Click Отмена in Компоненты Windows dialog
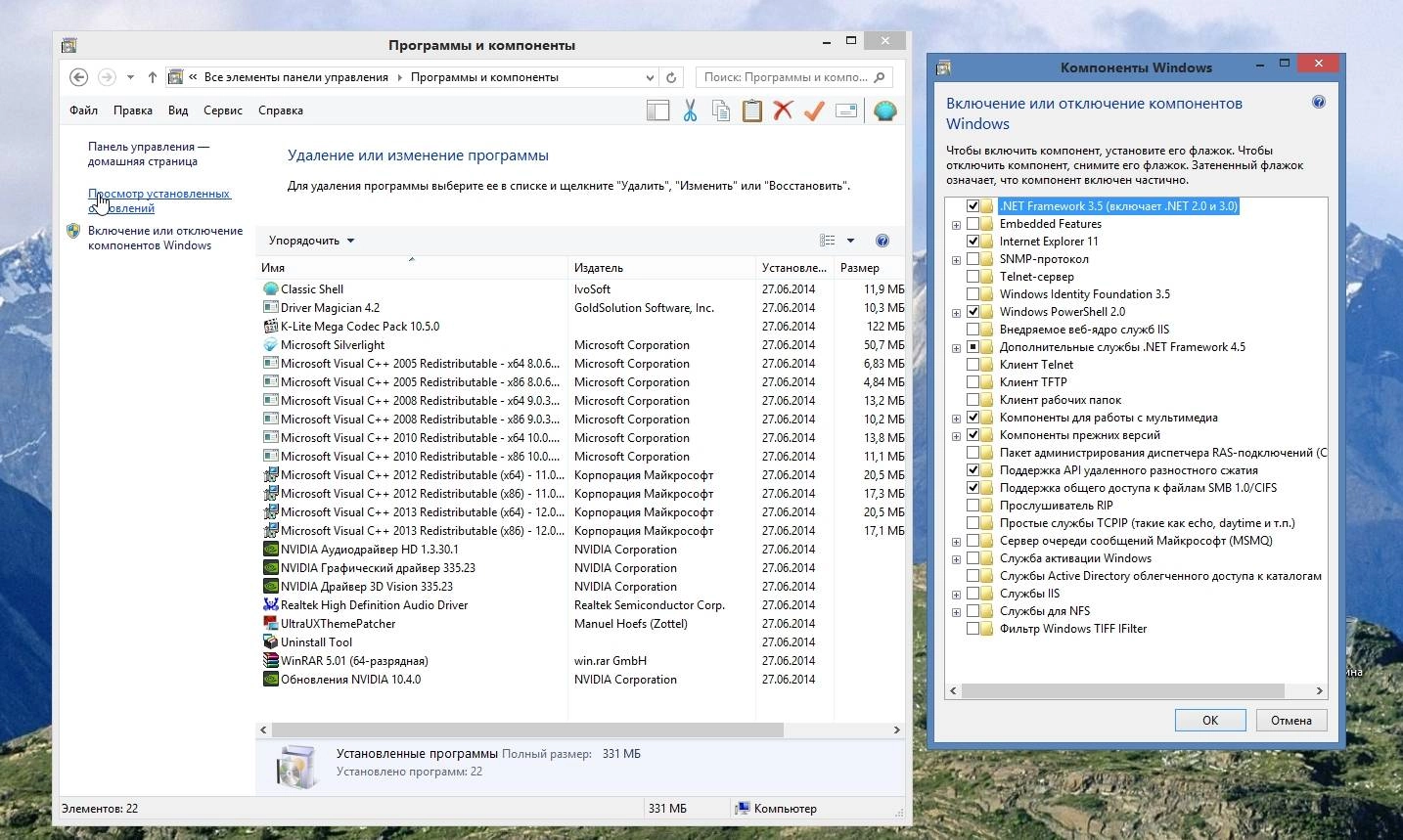 coord(1291,721)
